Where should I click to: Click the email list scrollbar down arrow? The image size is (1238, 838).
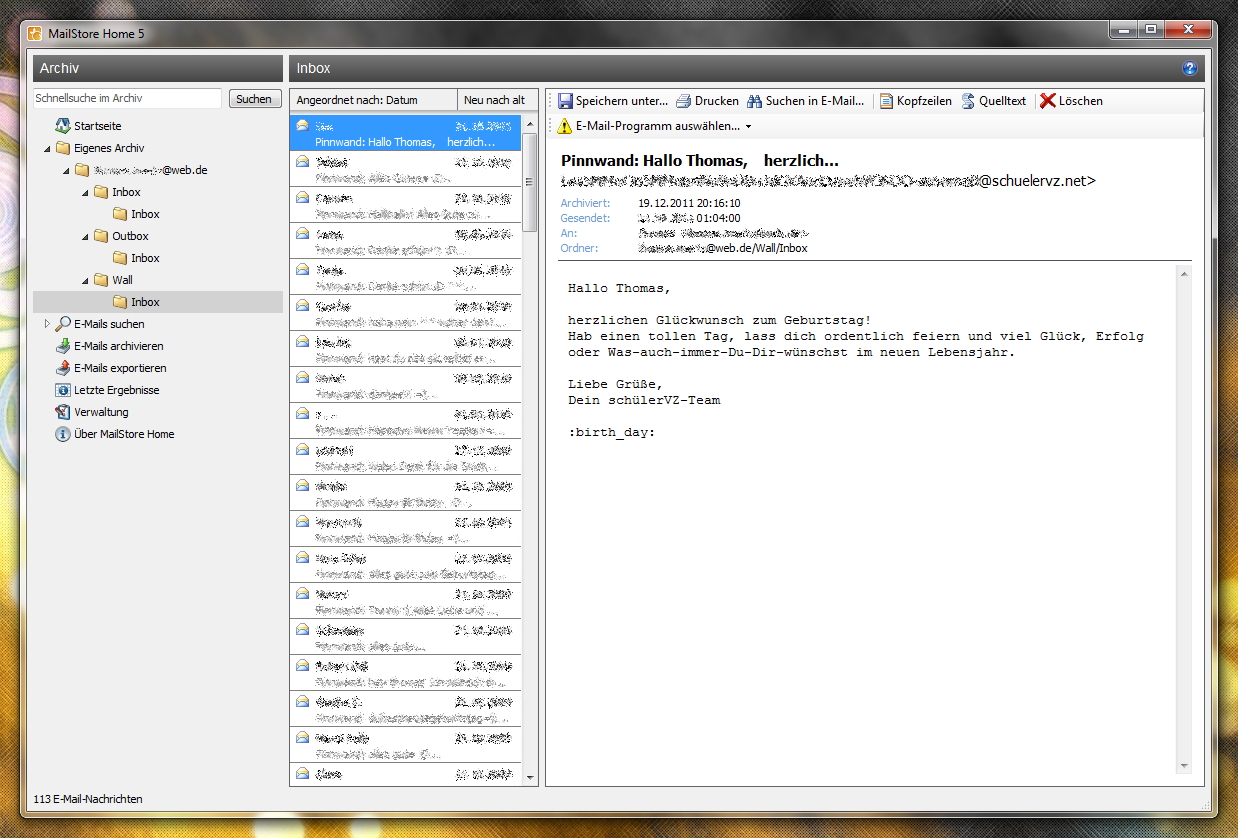pos(530,777)
